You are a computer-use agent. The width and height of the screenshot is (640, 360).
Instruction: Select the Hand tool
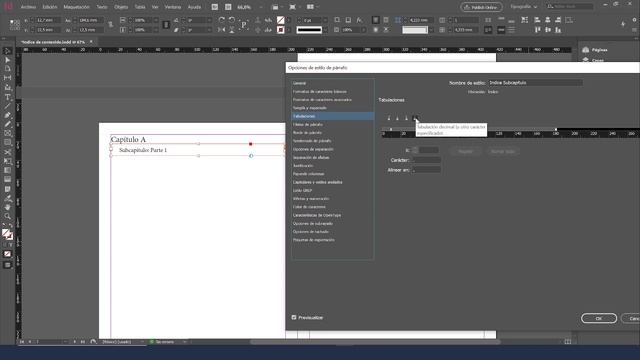point(7,207)
